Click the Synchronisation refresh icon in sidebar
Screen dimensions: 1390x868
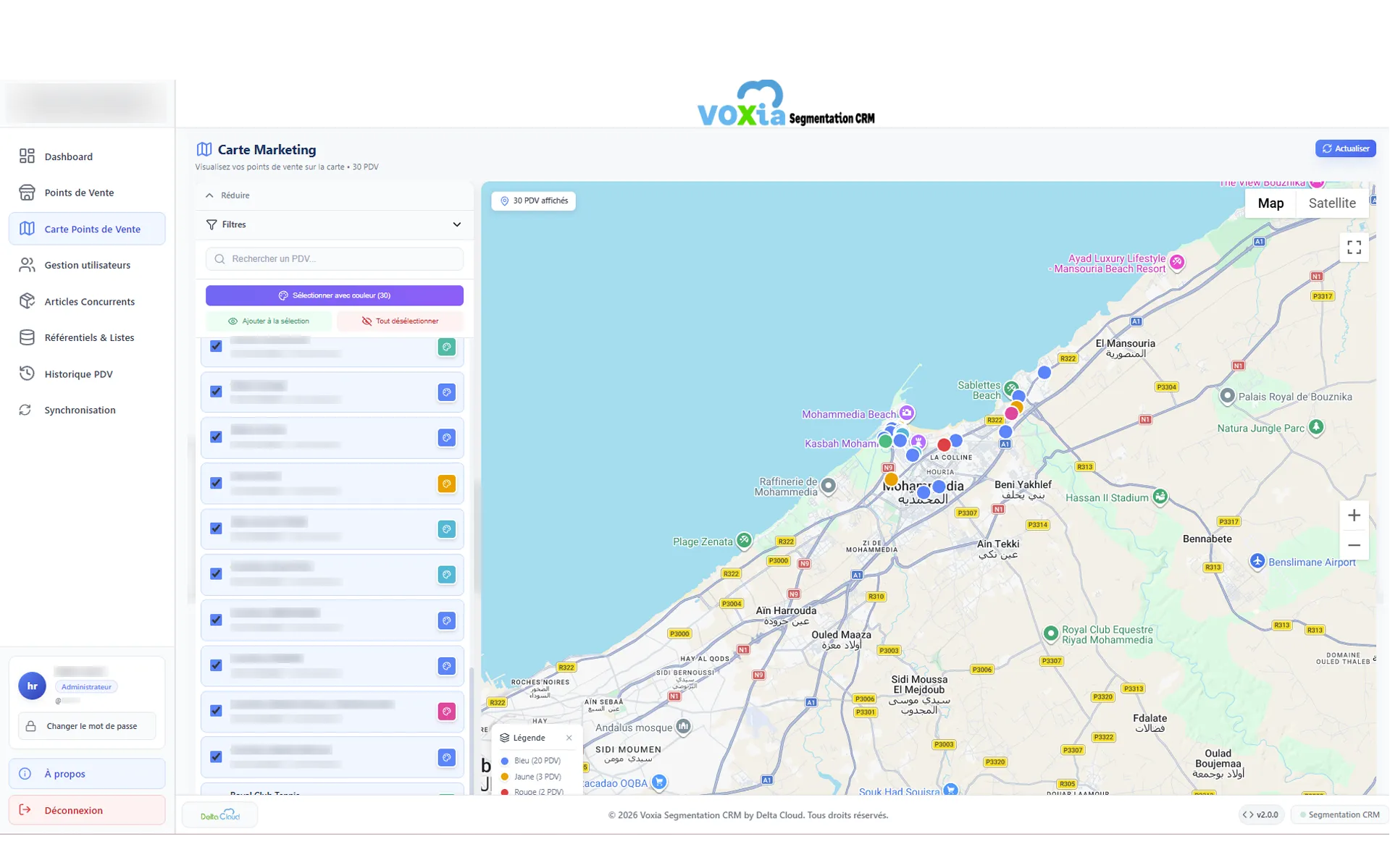(x=25, y=410)
